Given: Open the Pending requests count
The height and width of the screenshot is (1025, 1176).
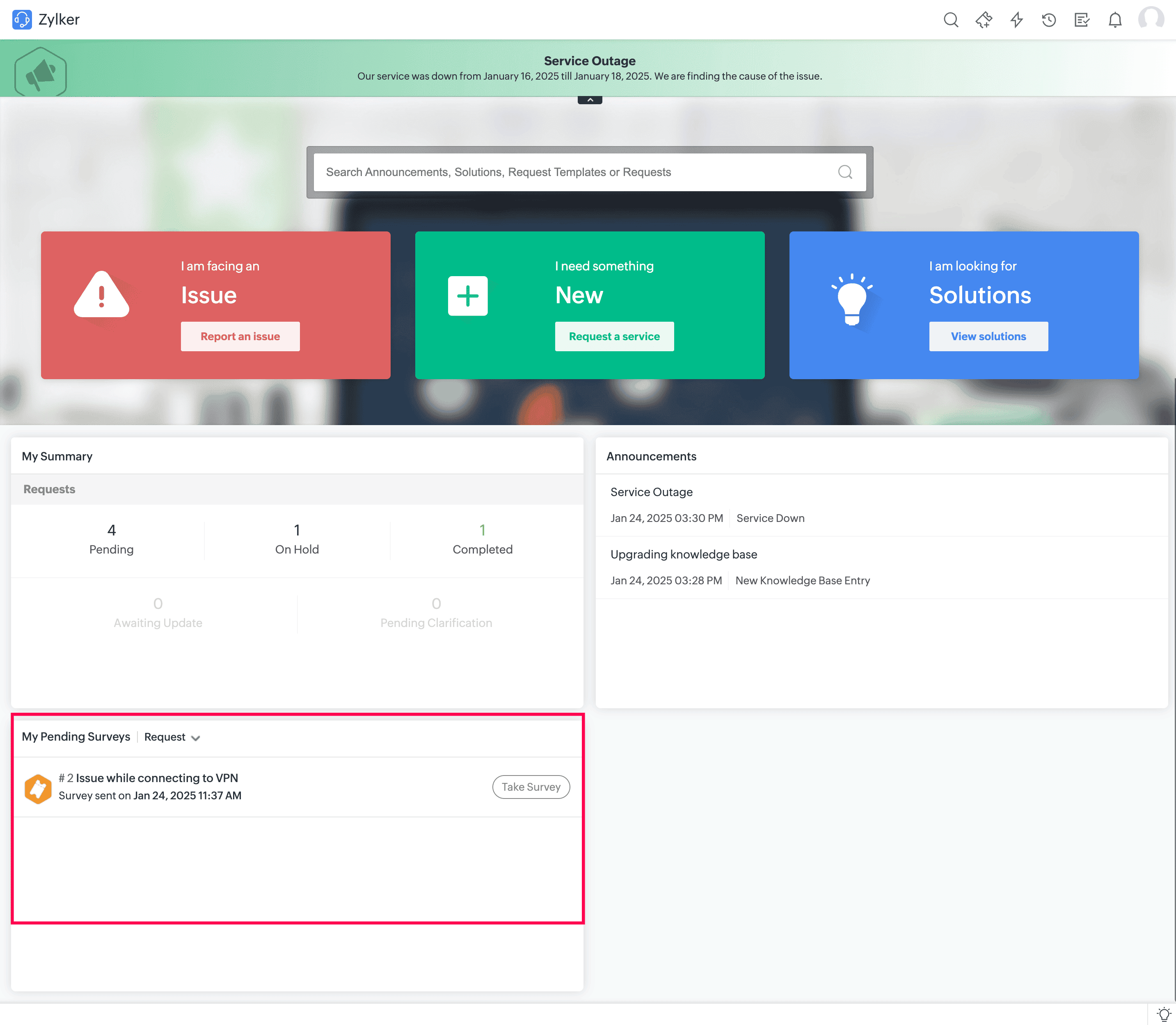Looking at the screenshot, I should (112, 531).
